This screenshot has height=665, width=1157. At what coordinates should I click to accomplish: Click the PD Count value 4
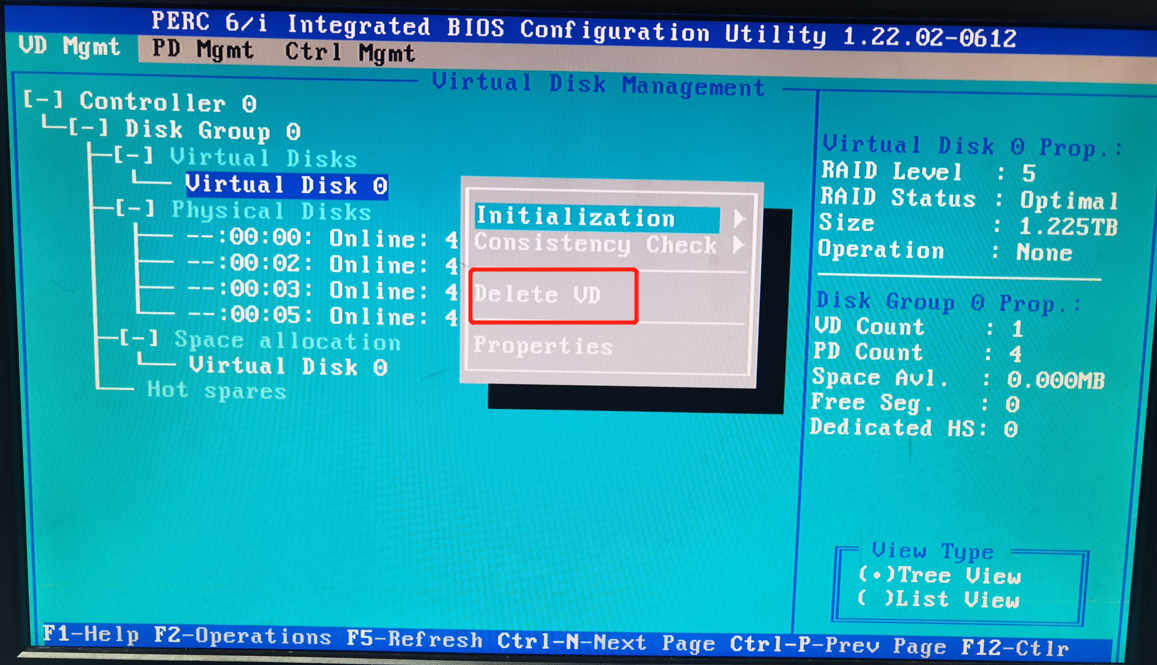click(x=1015, y=354)
